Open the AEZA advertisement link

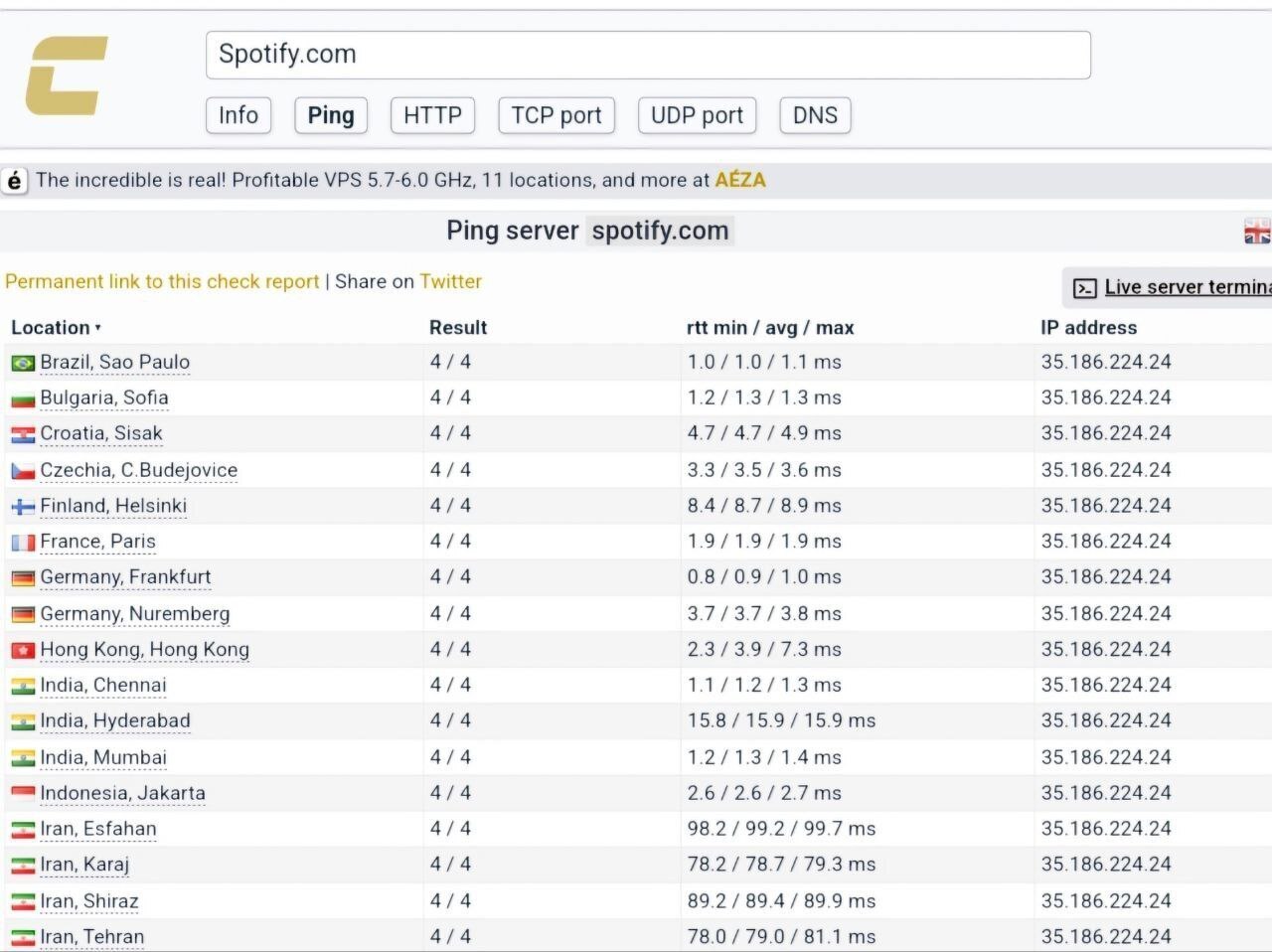click(740, 180)
